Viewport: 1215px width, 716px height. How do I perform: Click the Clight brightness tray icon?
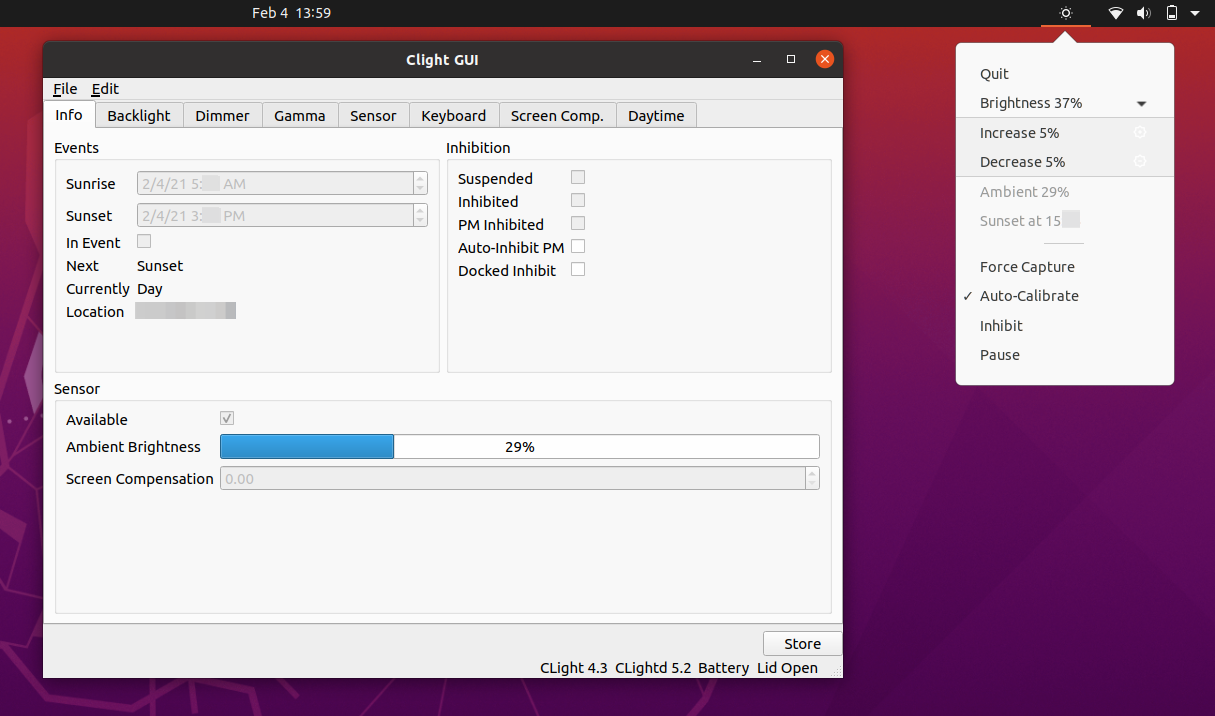[x=1066, y=13]
